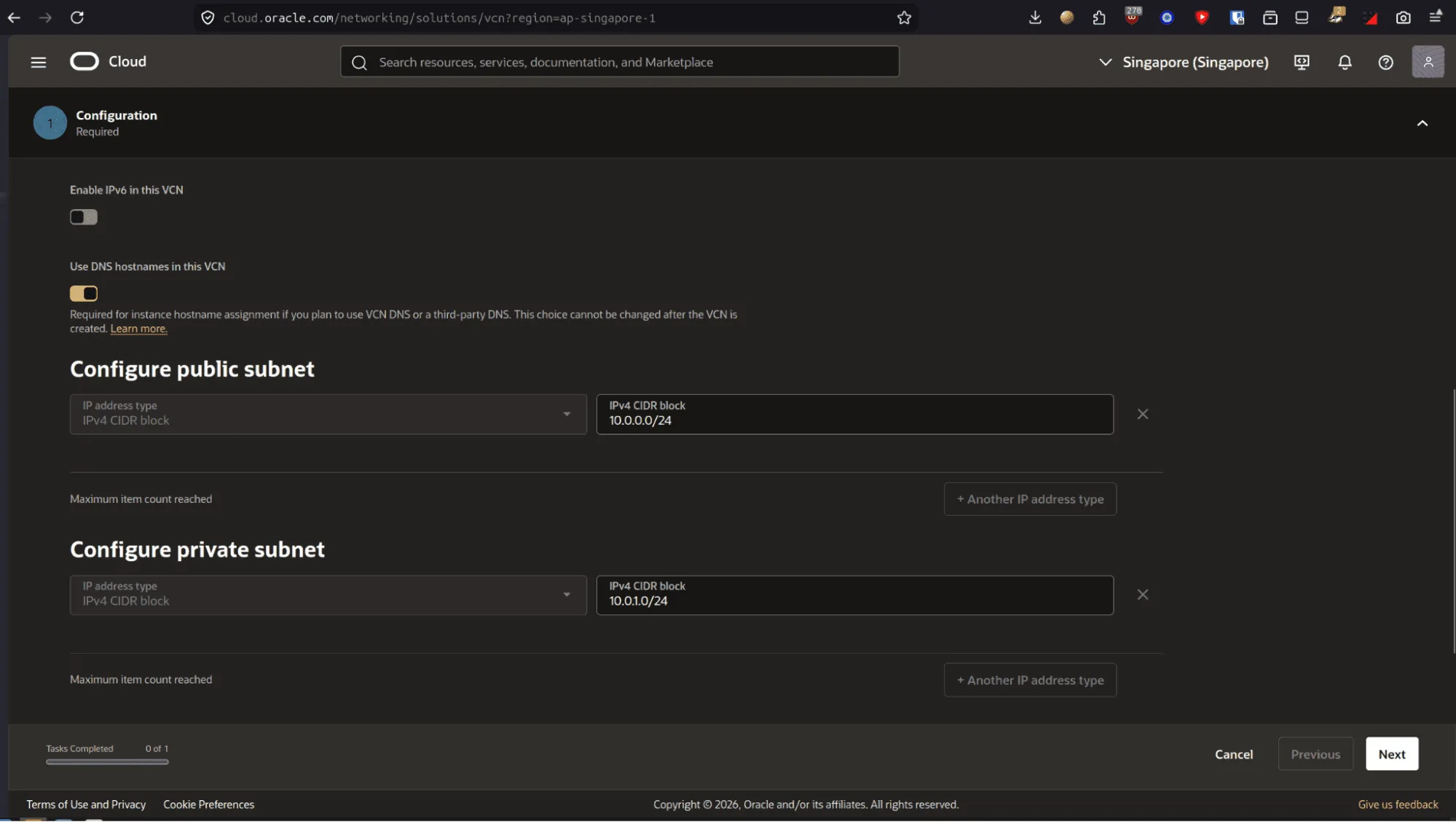This screenshot has width=1456, height=822.
Task: Open the browser application menu icon
Action: [1436, 16]
